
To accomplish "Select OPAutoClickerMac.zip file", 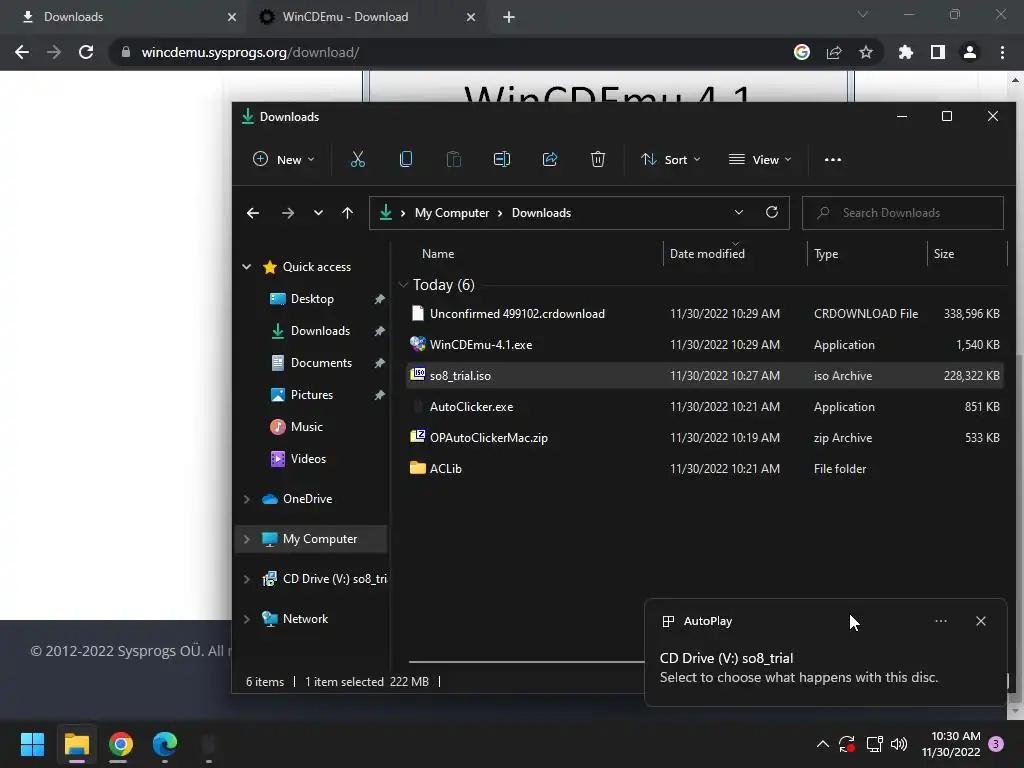I will [x=705, y=438].
